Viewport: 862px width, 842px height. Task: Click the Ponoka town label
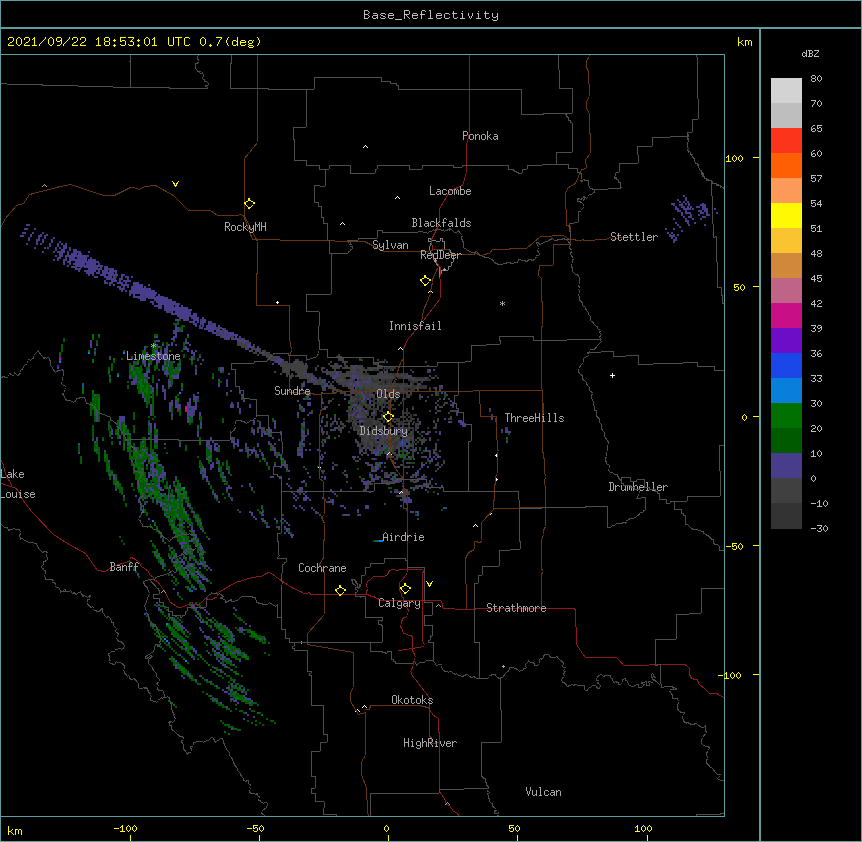pyautogui.click(x=480, y=136)
